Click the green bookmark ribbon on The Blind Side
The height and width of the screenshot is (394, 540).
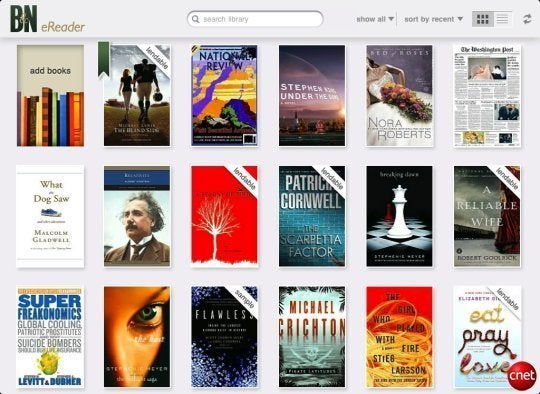[x=104, y=59]
